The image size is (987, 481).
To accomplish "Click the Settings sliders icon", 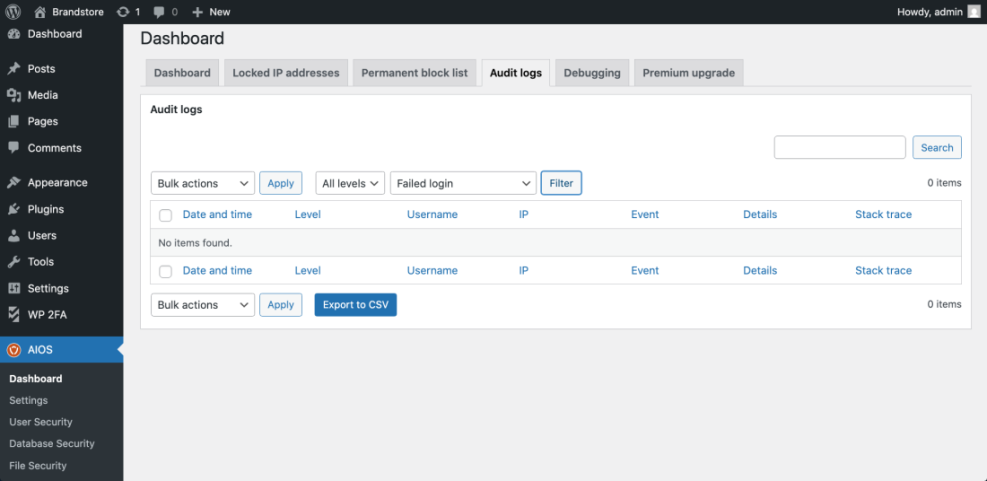I will pos(14,288).
